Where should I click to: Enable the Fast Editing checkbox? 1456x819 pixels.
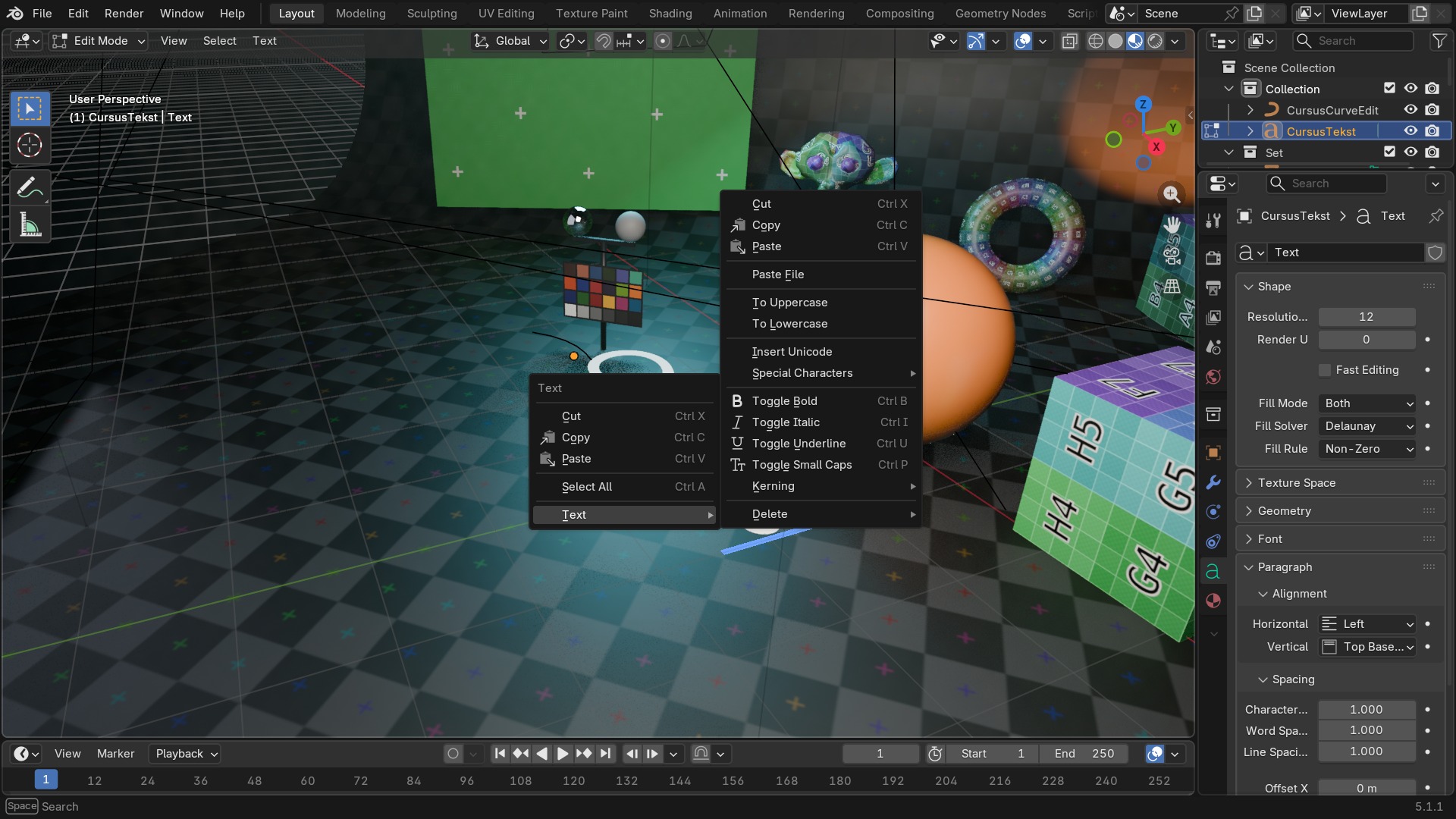(x=1325, y=370)
